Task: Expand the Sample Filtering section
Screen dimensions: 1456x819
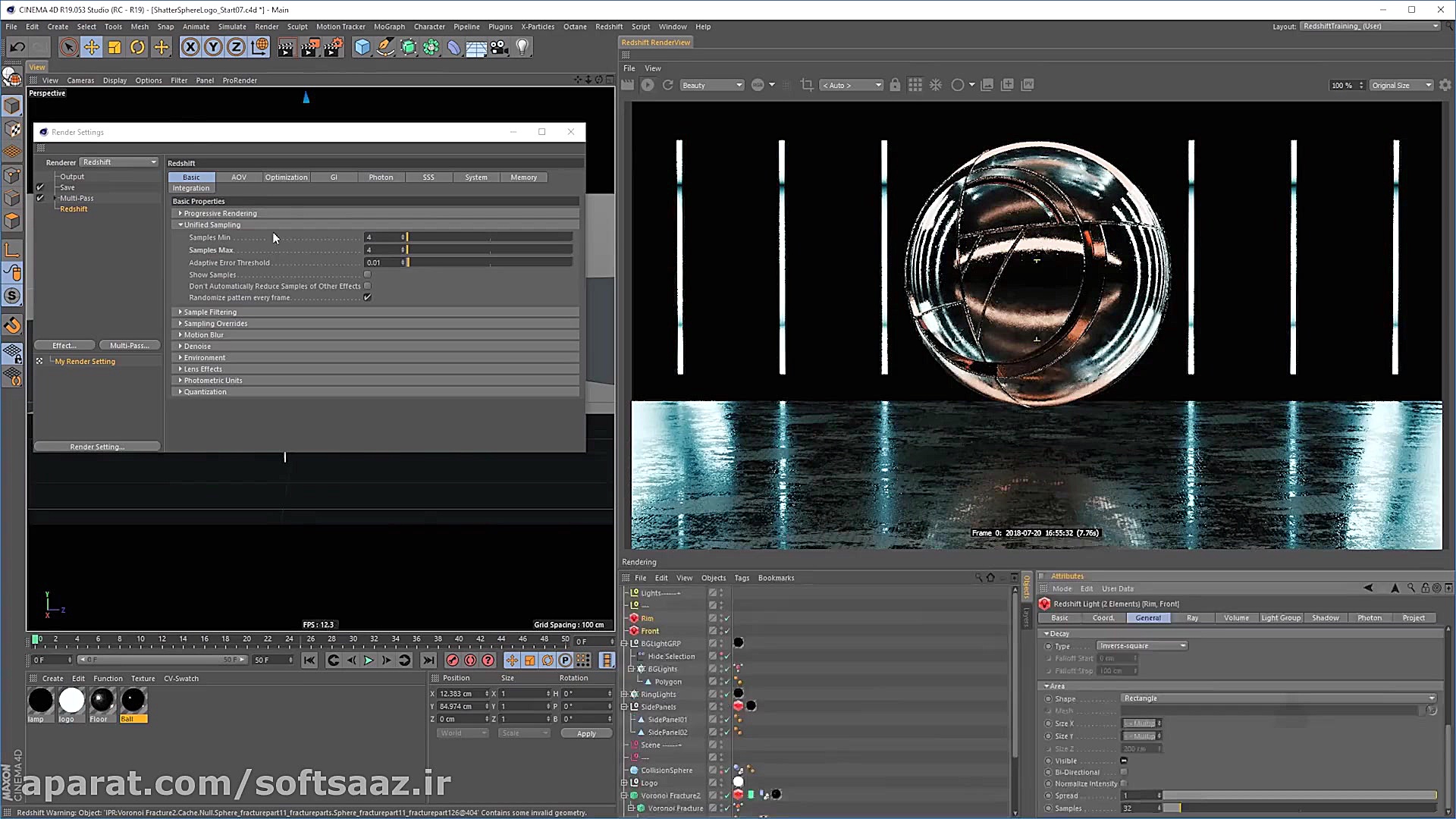Action: click(210, 312)
